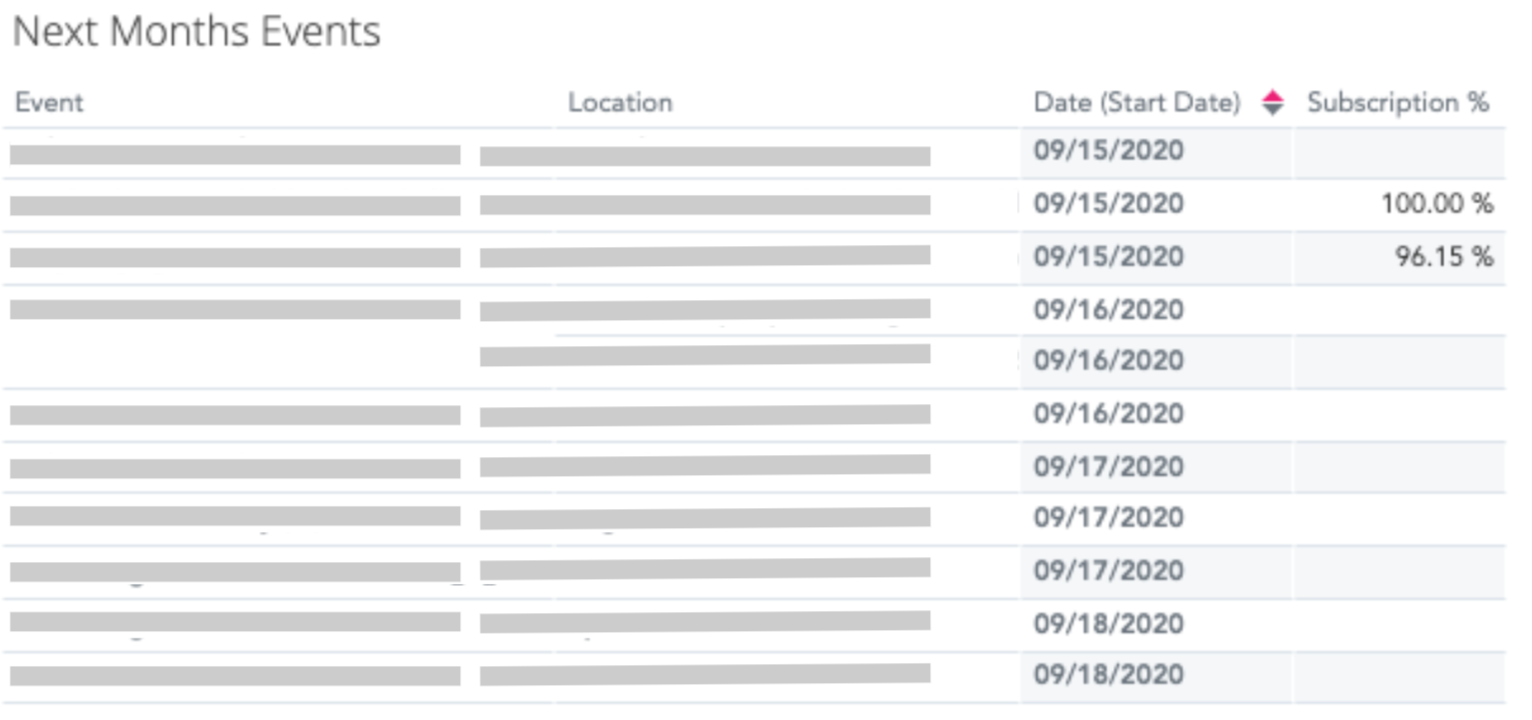Click the 96.15 % subscription value
The width and height of the screenshot is (1532, 720).
point(1443,257)
